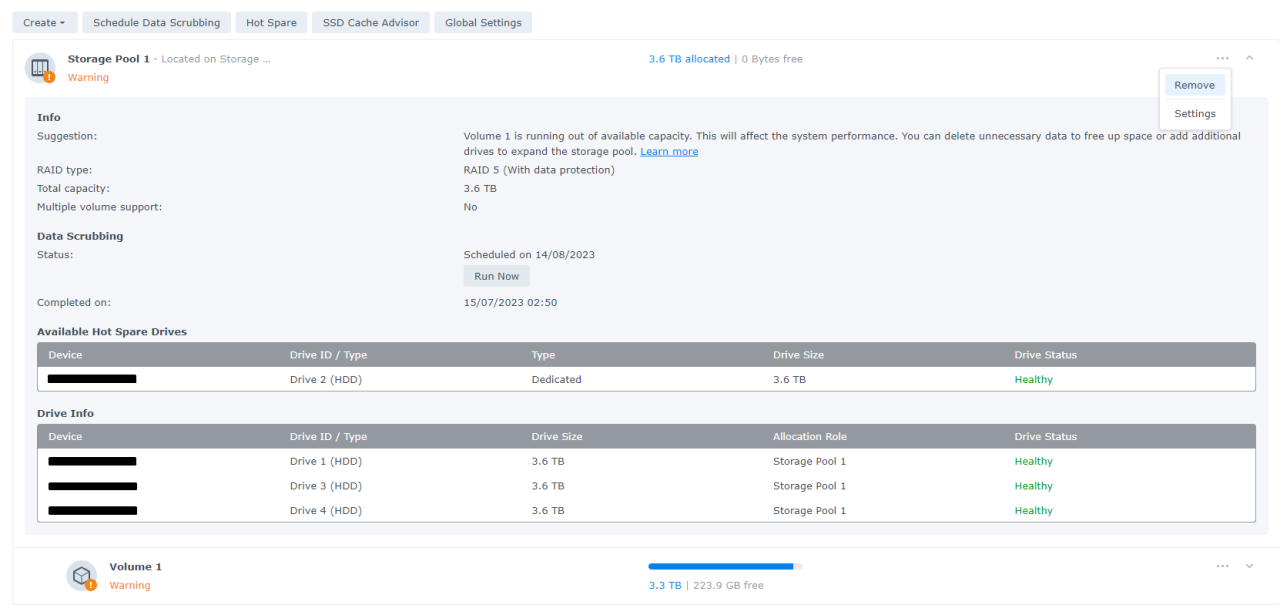
Task: Click the Volume 1 usage bar
Action: click(x=724, y=566)
